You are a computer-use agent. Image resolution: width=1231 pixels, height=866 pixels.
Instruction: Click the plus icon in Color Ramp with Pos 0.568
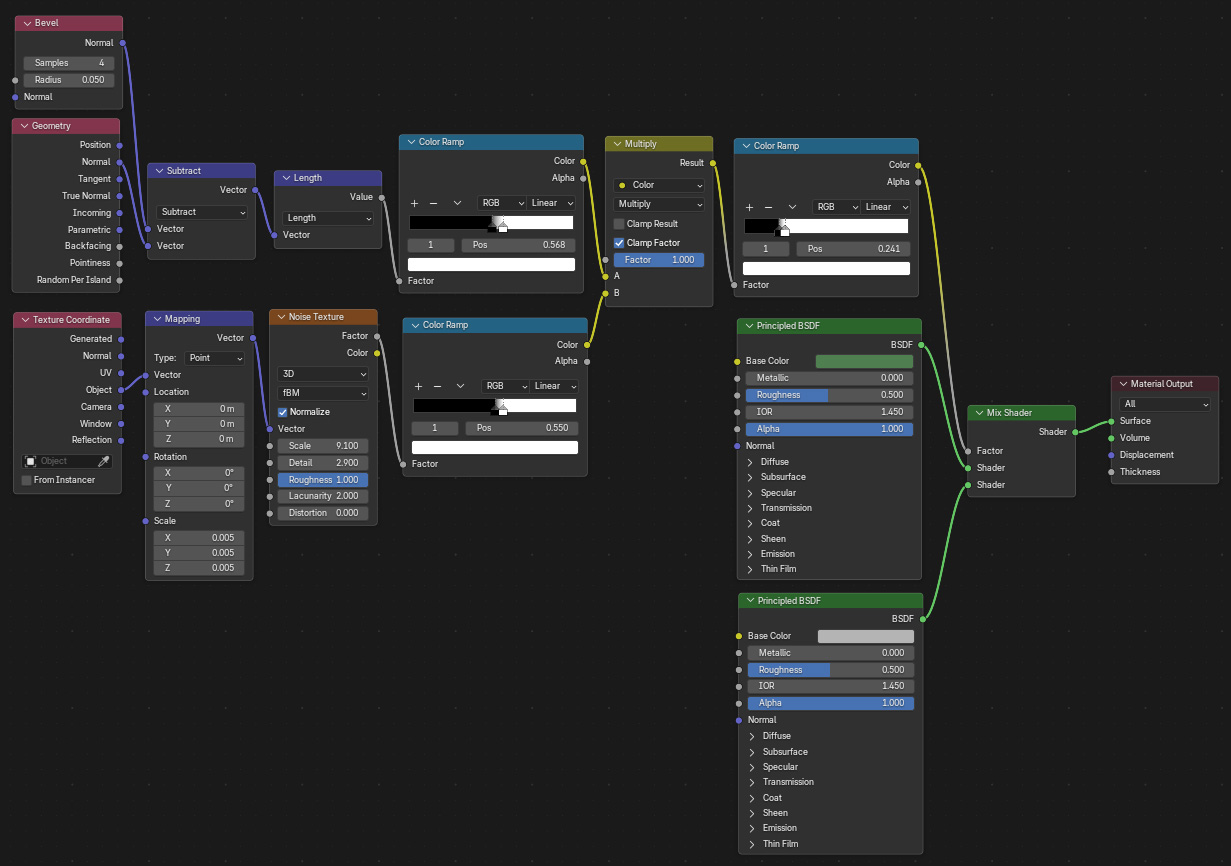(414, 203)
